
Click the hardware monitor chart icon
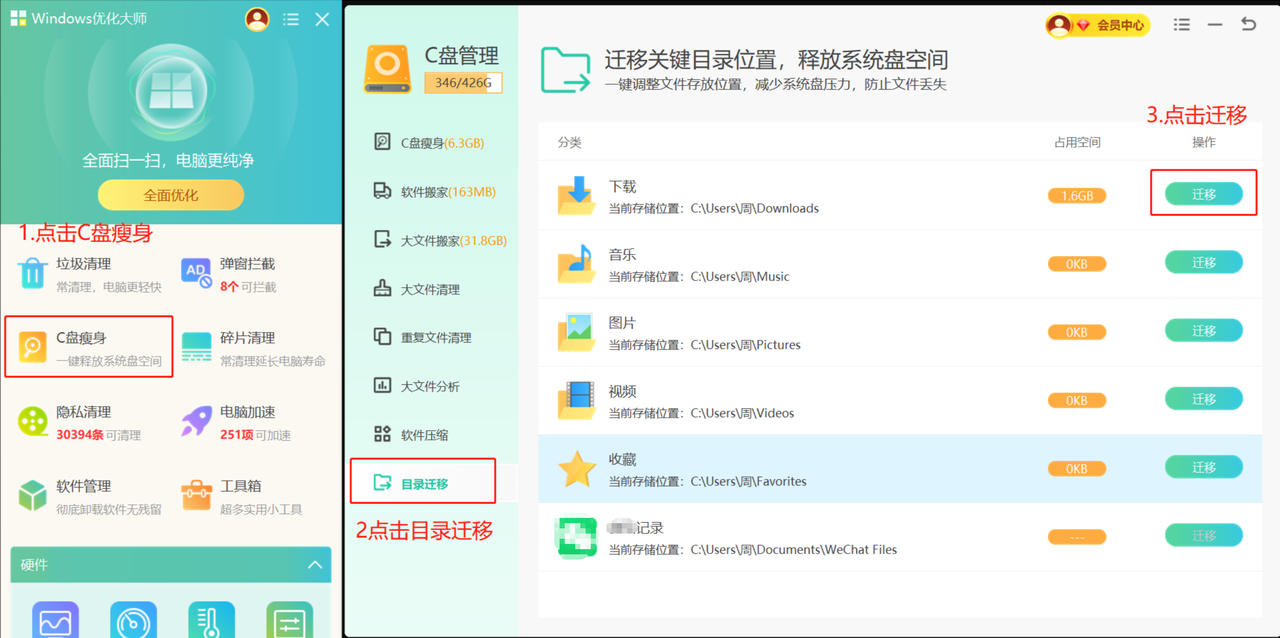point(55,619)
